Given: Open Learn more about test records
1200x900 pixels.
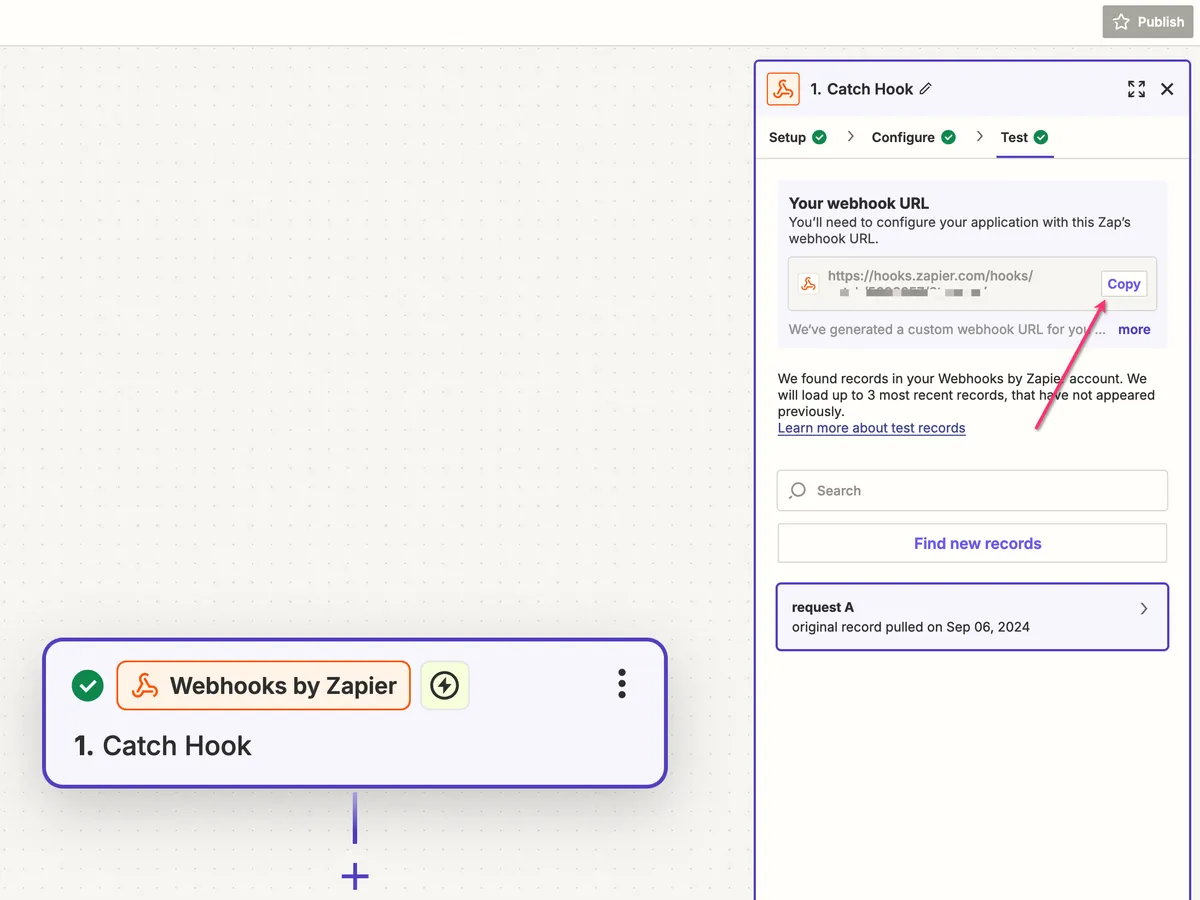Looking at the screenshot, I should (x=871, y=428).
